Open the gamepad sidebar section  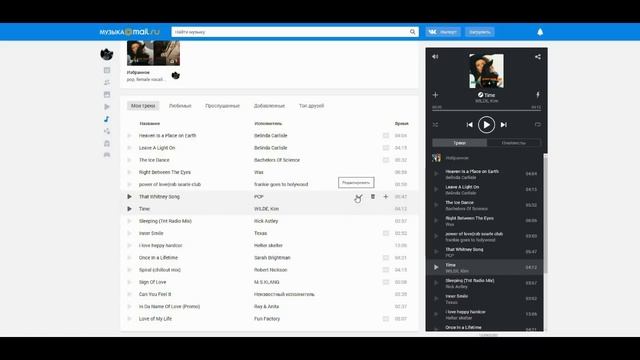point(107,155)
